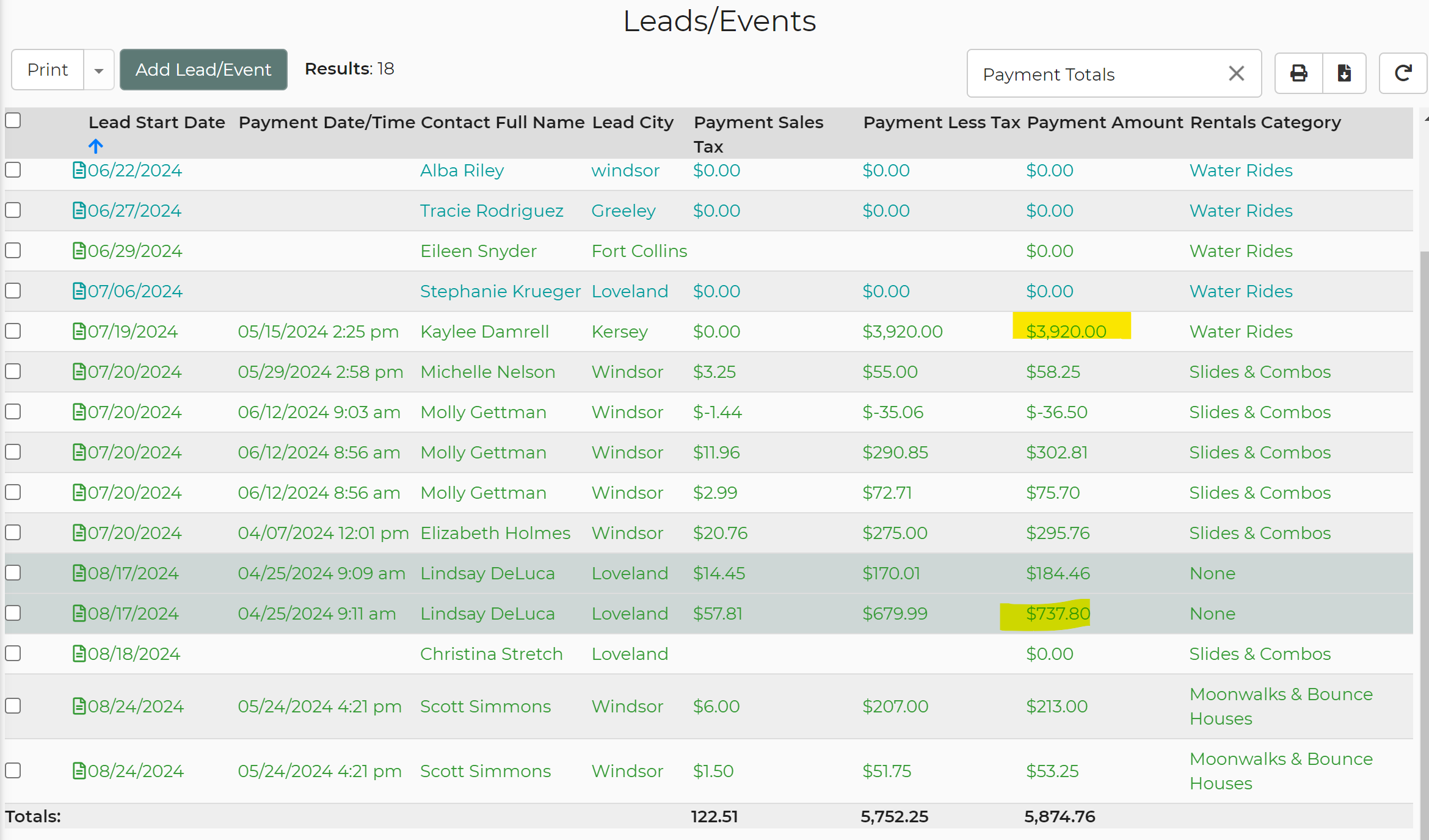Click the vertical scrollbar on the right
Viewport: 1429px width, 840px height.
[x=1425, y=488]
